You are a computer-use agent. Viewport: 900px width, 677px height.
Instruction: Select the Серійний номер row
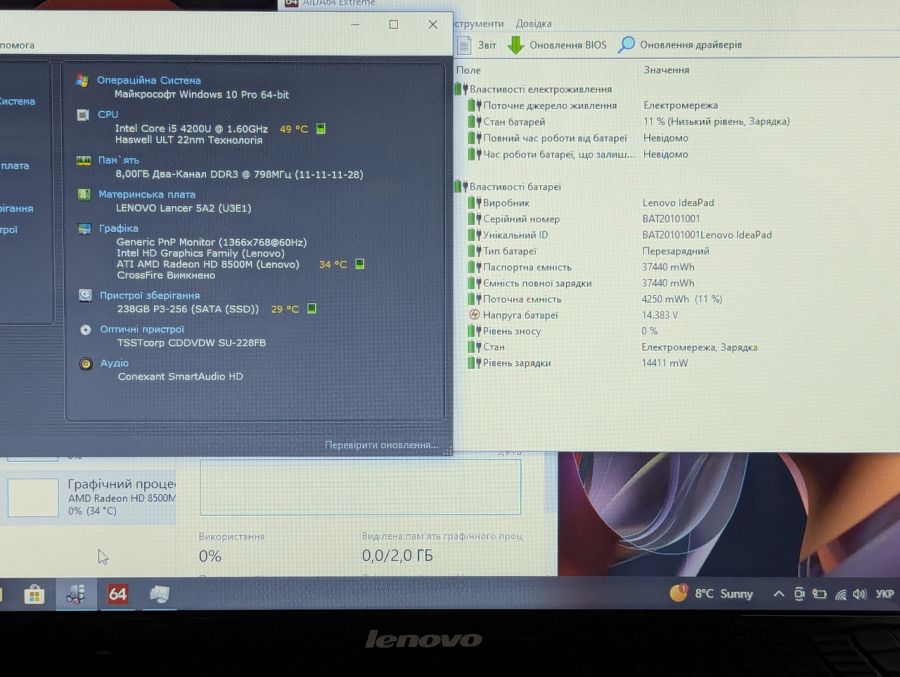pyautogui.click(x=584, y=219)
